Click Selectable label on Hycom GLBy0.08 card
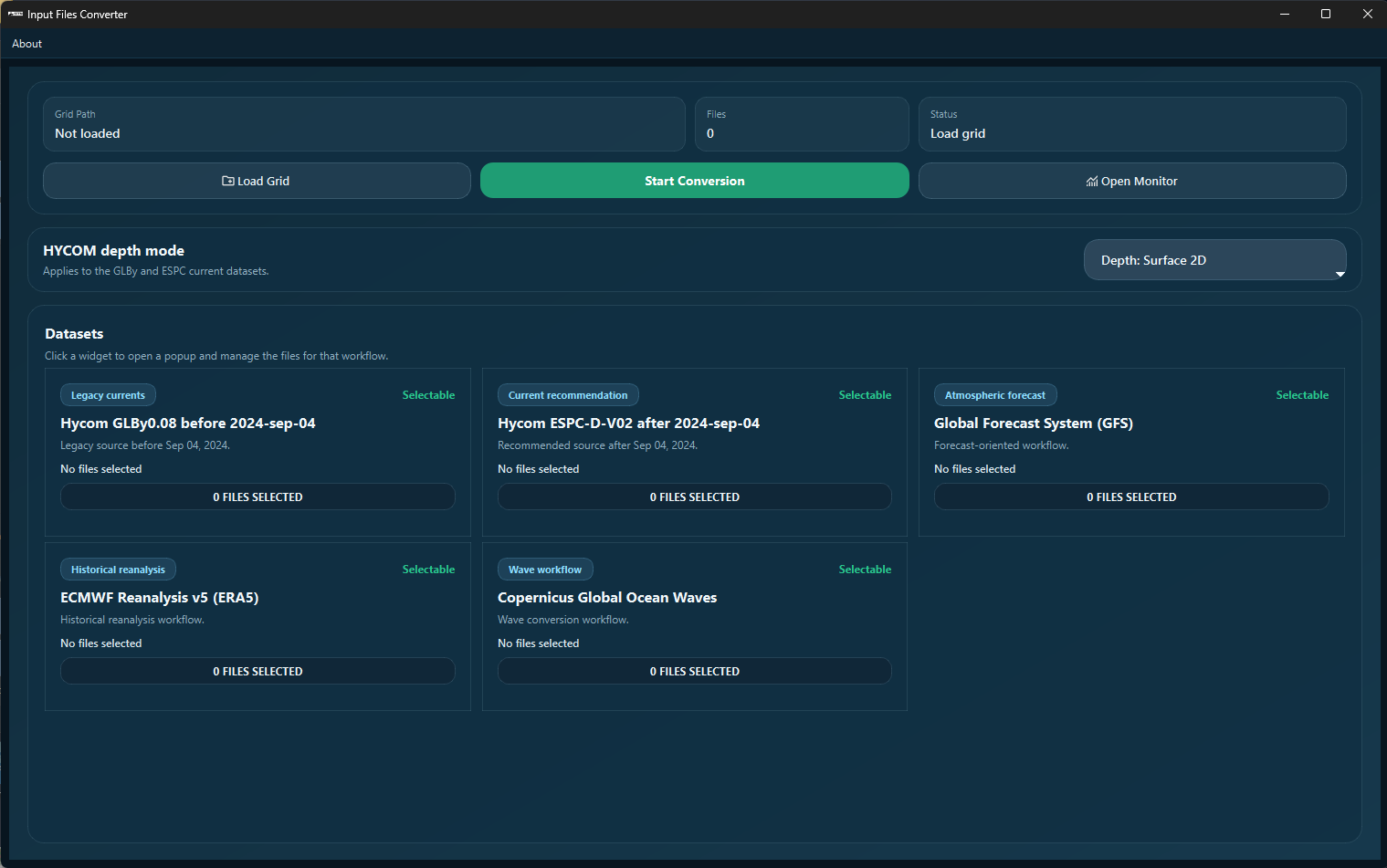The width and height of the screenshot is (1387, 868). tap(428, 395)
